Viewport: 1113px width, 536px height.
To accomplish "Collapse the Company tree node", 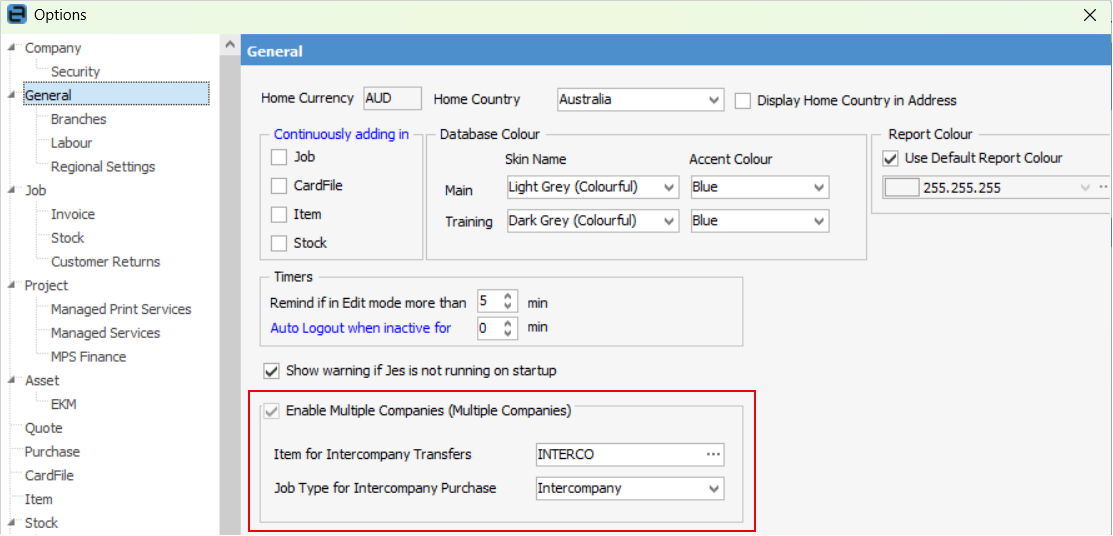I will (x=11, y=48).
